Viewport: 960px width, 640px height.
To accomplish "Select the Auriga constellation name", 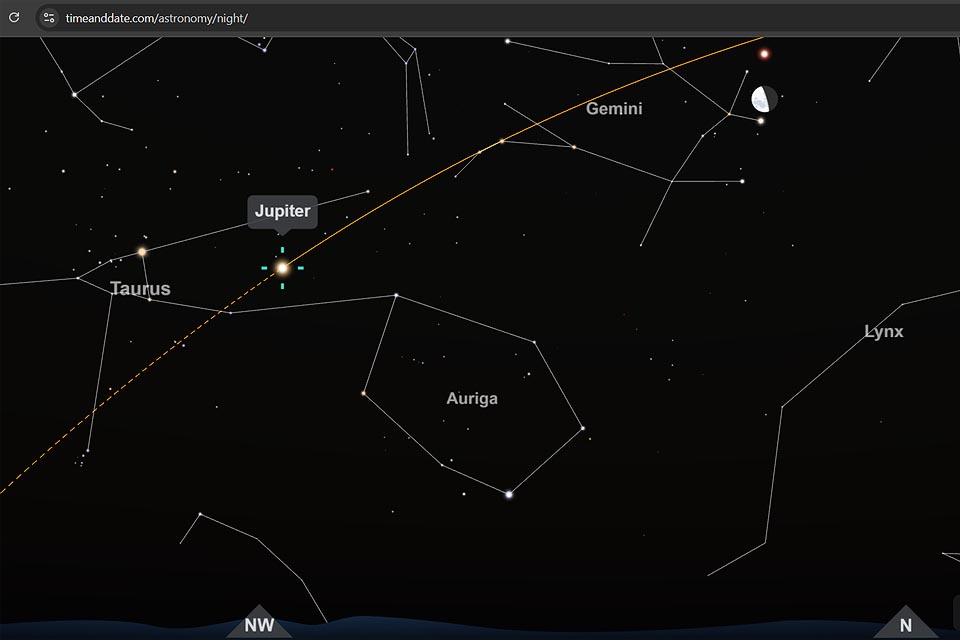I will [x=471, y=399].
